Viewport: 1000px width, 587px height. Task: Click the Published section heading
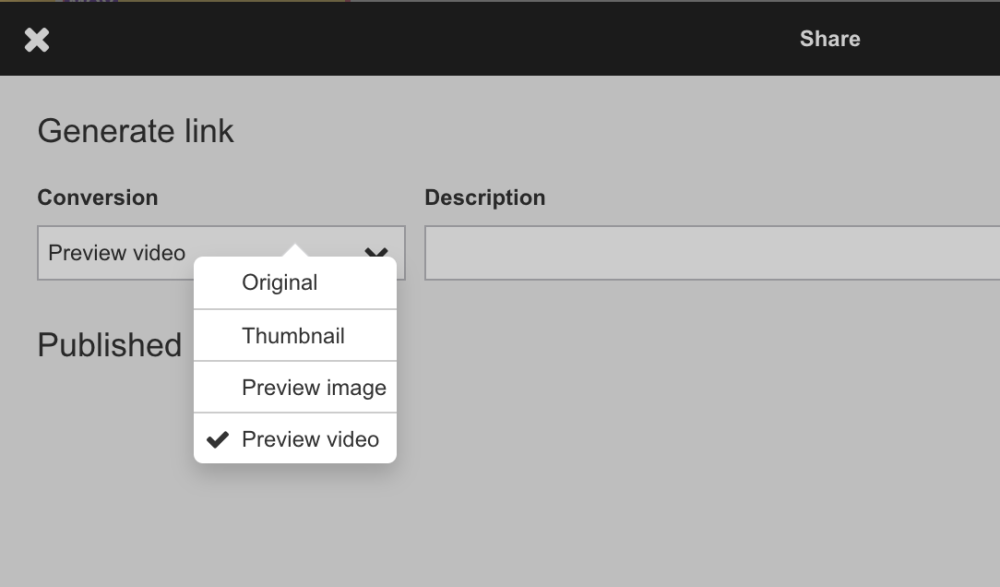click(x=109, y=344)
